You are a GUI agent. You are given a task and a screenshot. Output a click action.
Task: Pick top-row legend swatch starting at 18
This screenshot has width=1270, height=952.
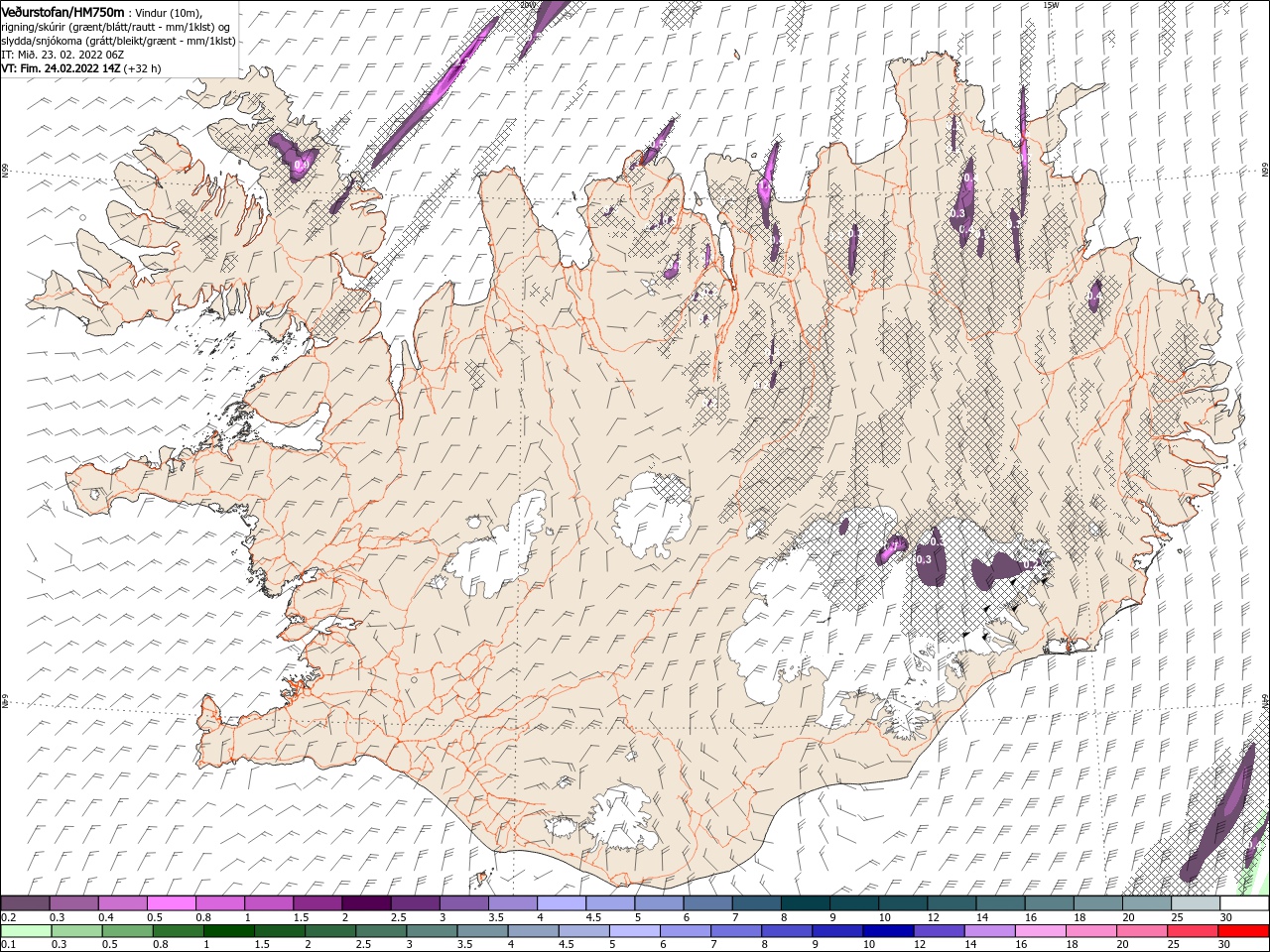[x=1097, y=903]
